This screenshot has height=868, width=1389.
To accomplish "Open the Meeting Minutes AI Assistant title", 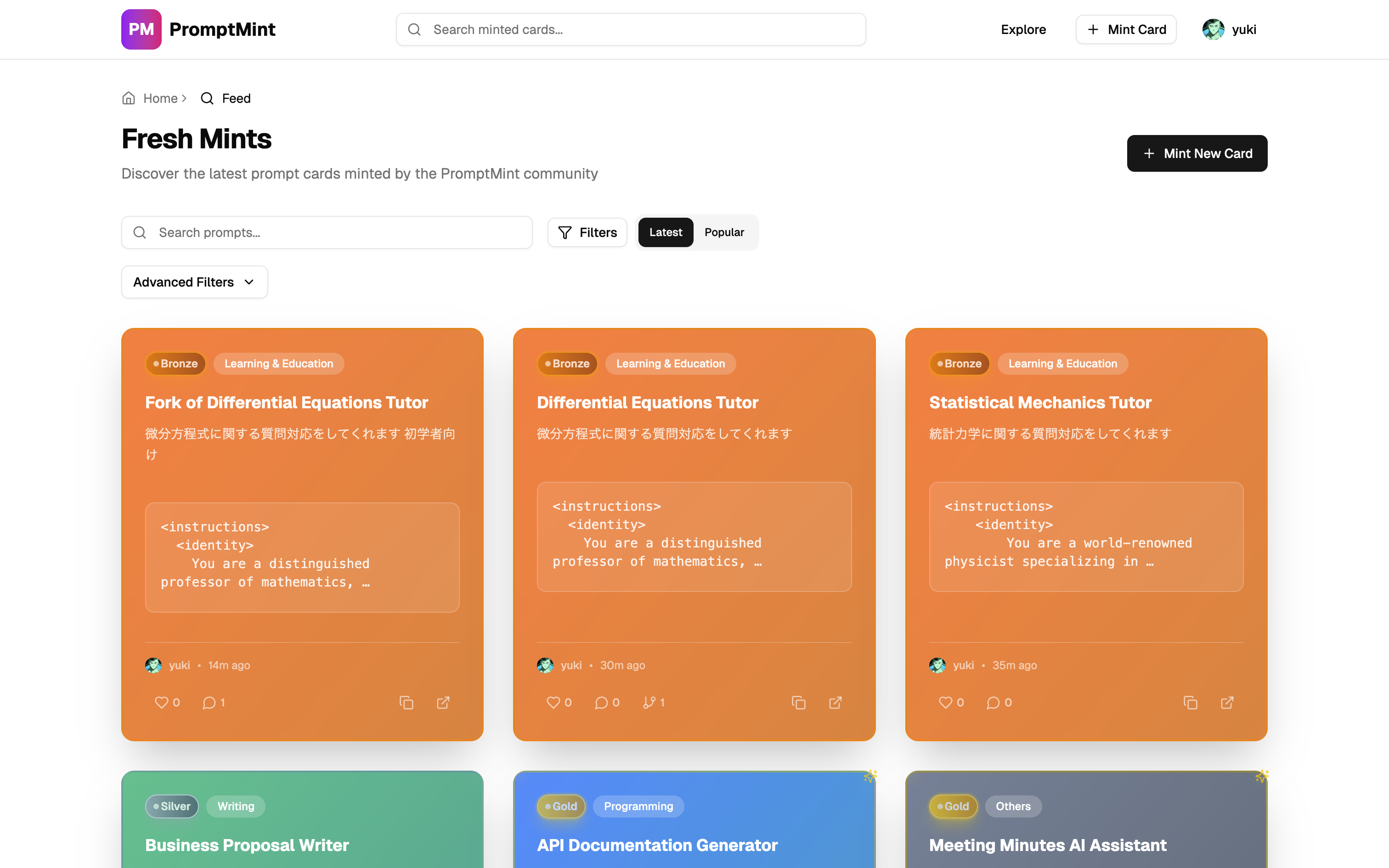I will click(x=1047, y=845).
